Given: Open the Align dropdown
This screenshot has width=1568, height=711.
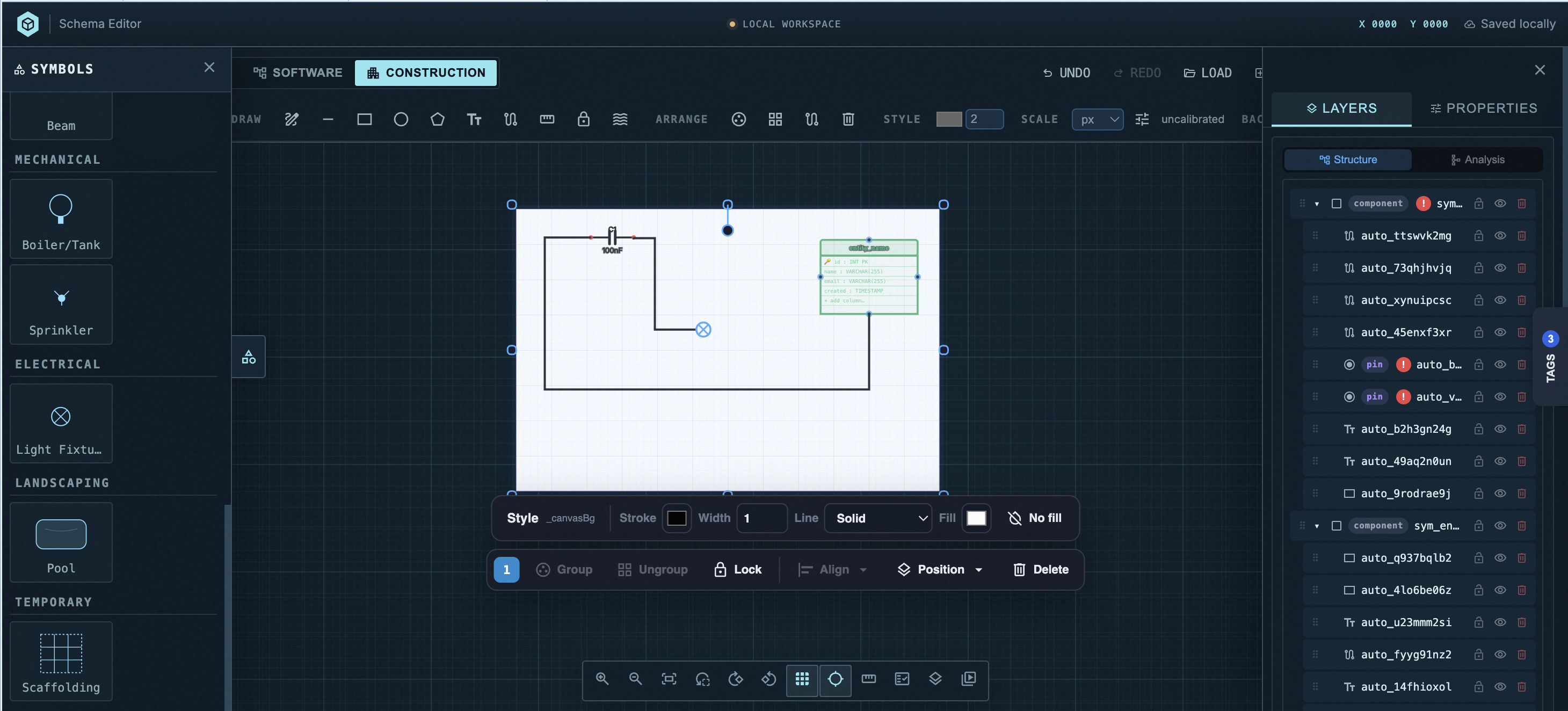Looking at the screenshot, I should tap(833, 570).
